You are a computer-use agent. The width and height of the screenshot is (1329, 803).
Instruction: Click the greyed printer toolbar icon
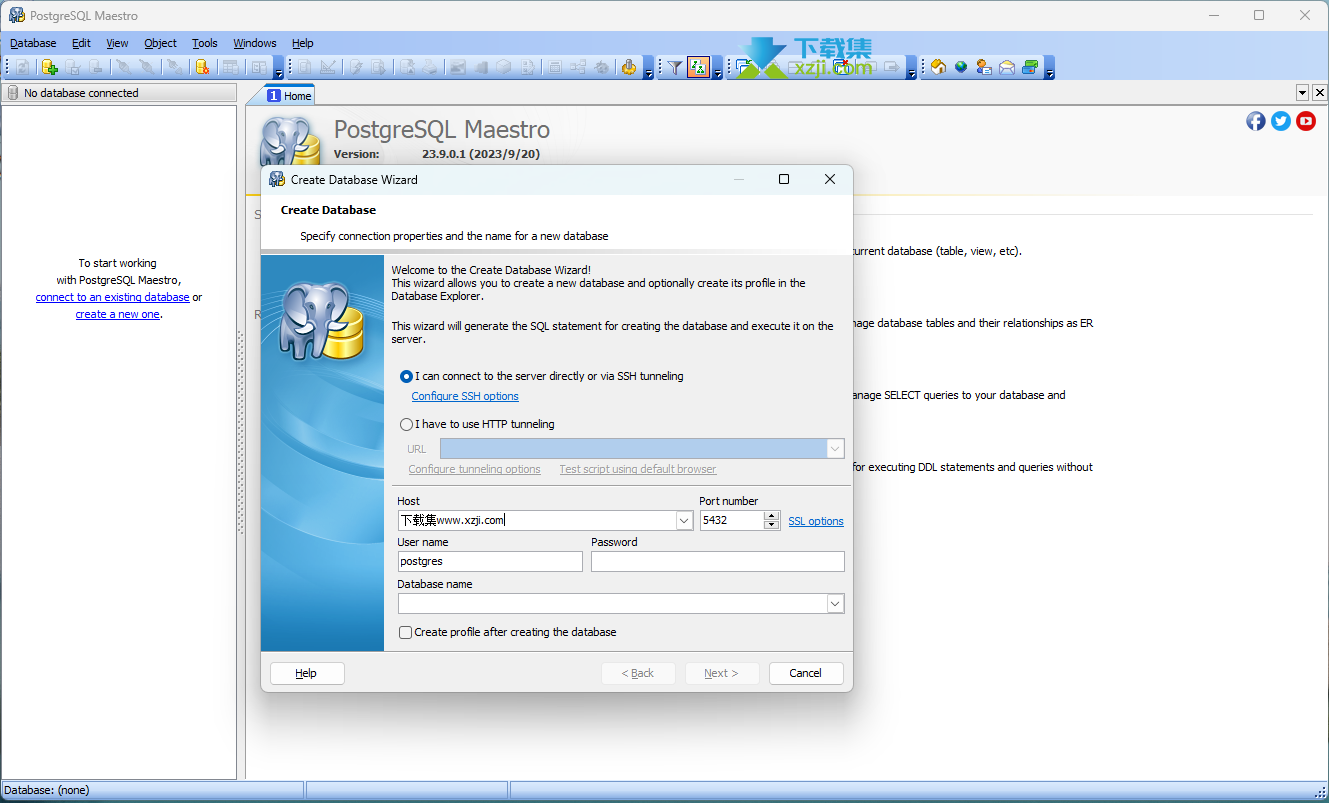(x=429, y=67)
